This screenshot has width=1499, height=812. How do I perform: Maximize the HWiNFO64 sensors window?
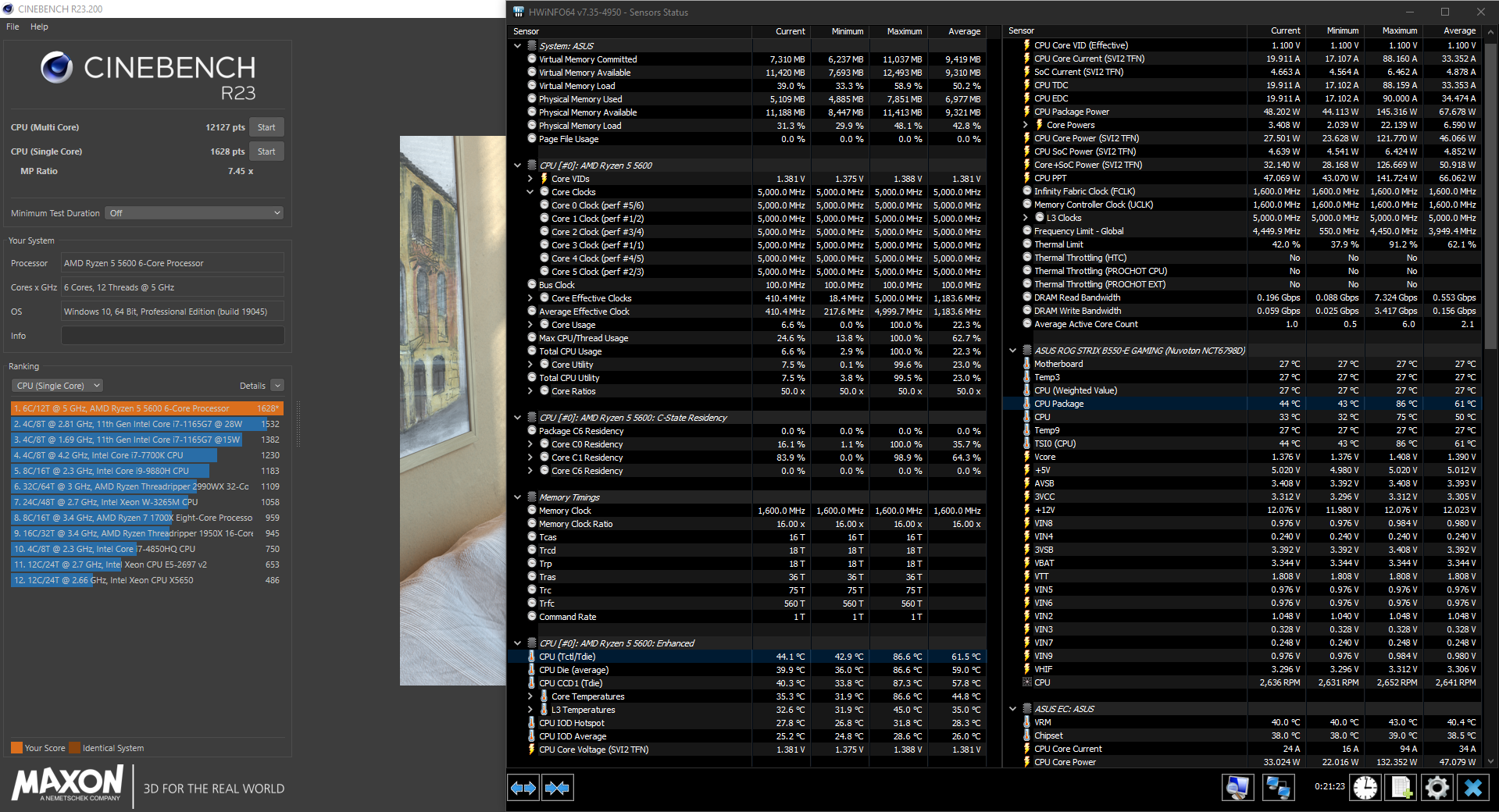[x=1445, y=12]
